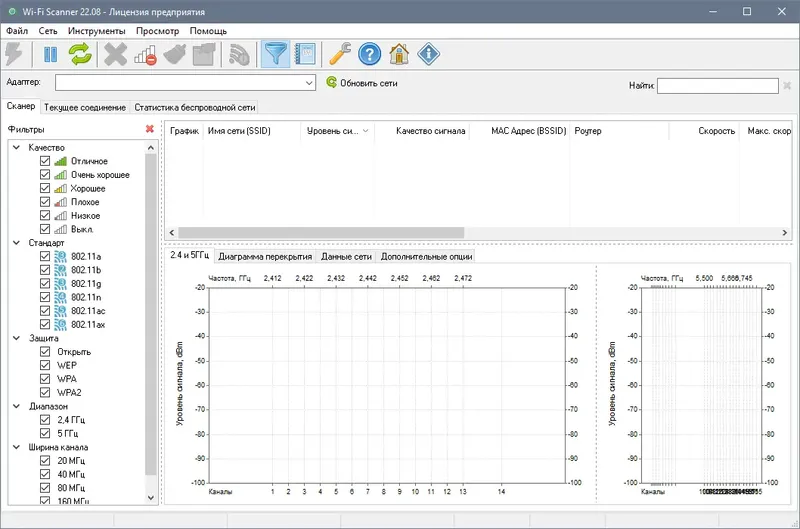Switch to Текущее соединение tab
Viewport: 800px width, 529px height.
tap(85, 108)
